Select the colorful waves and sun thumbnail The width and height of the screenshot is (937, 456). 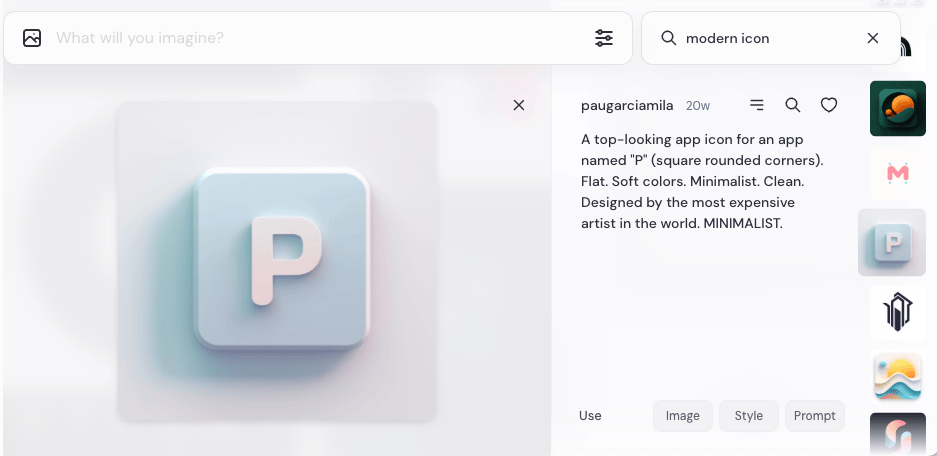pyautogui.click(x=897, y=376)
